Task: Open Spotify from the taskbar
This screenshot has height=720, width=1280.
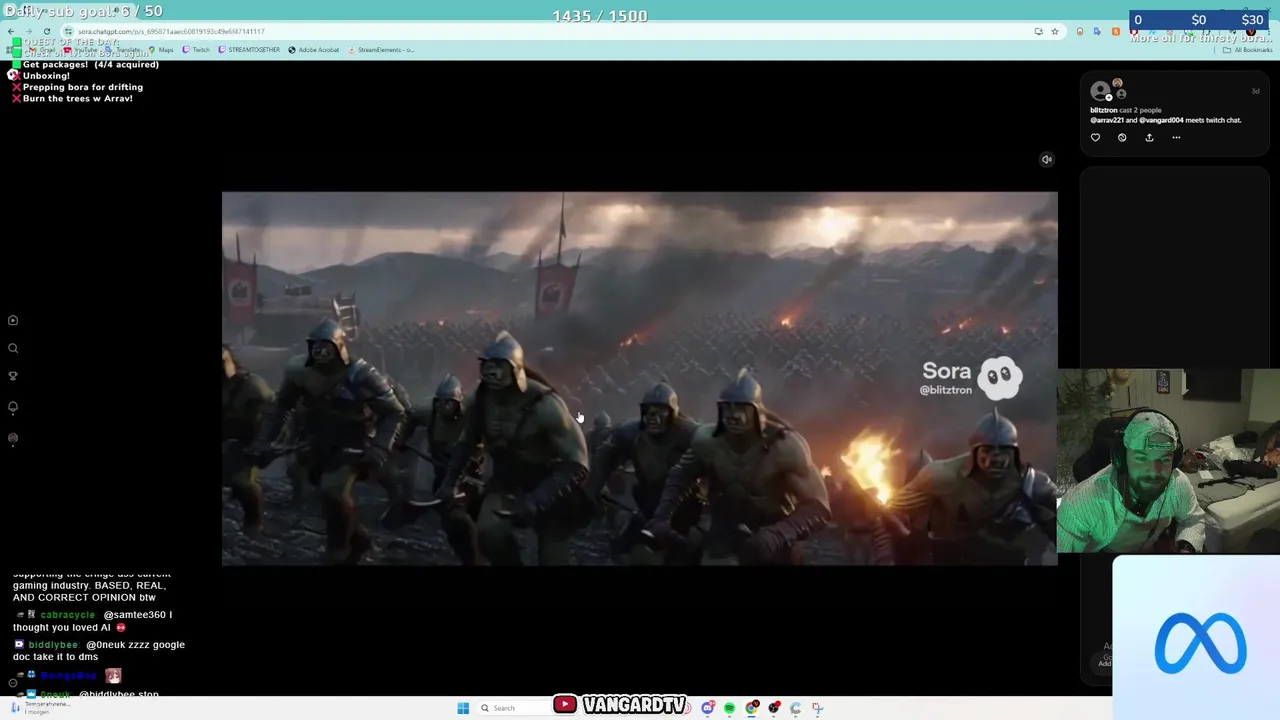Action: (729, 708)
